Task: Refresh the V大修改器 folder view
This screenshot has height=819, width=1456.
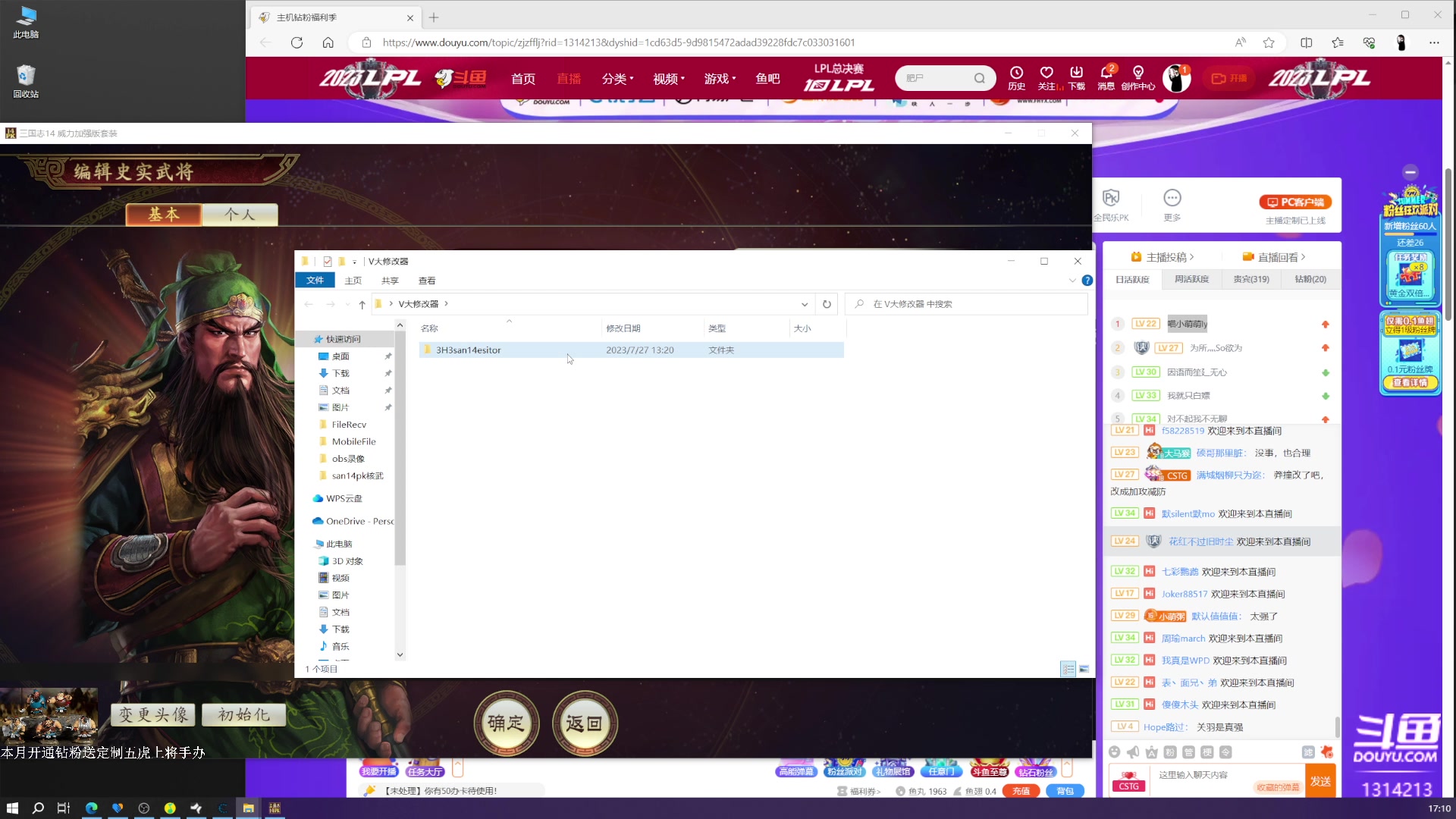Action: [x=827, y=304]
